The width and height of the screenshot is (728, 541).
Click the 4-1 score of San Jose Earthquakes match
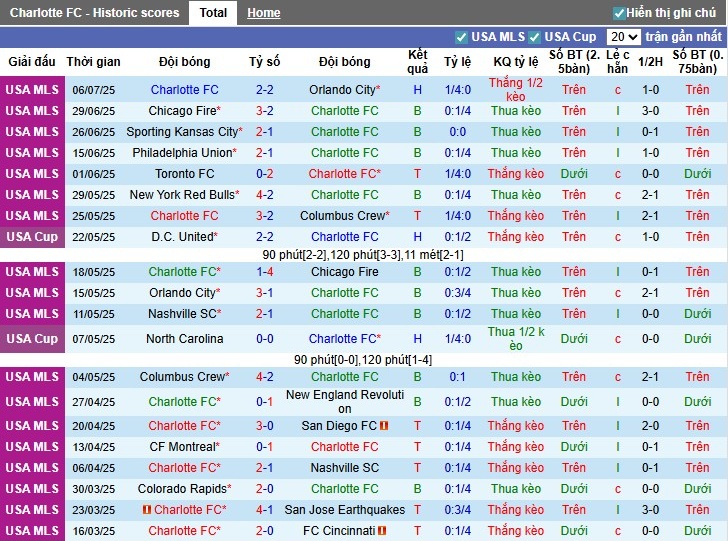click(265, 509)
